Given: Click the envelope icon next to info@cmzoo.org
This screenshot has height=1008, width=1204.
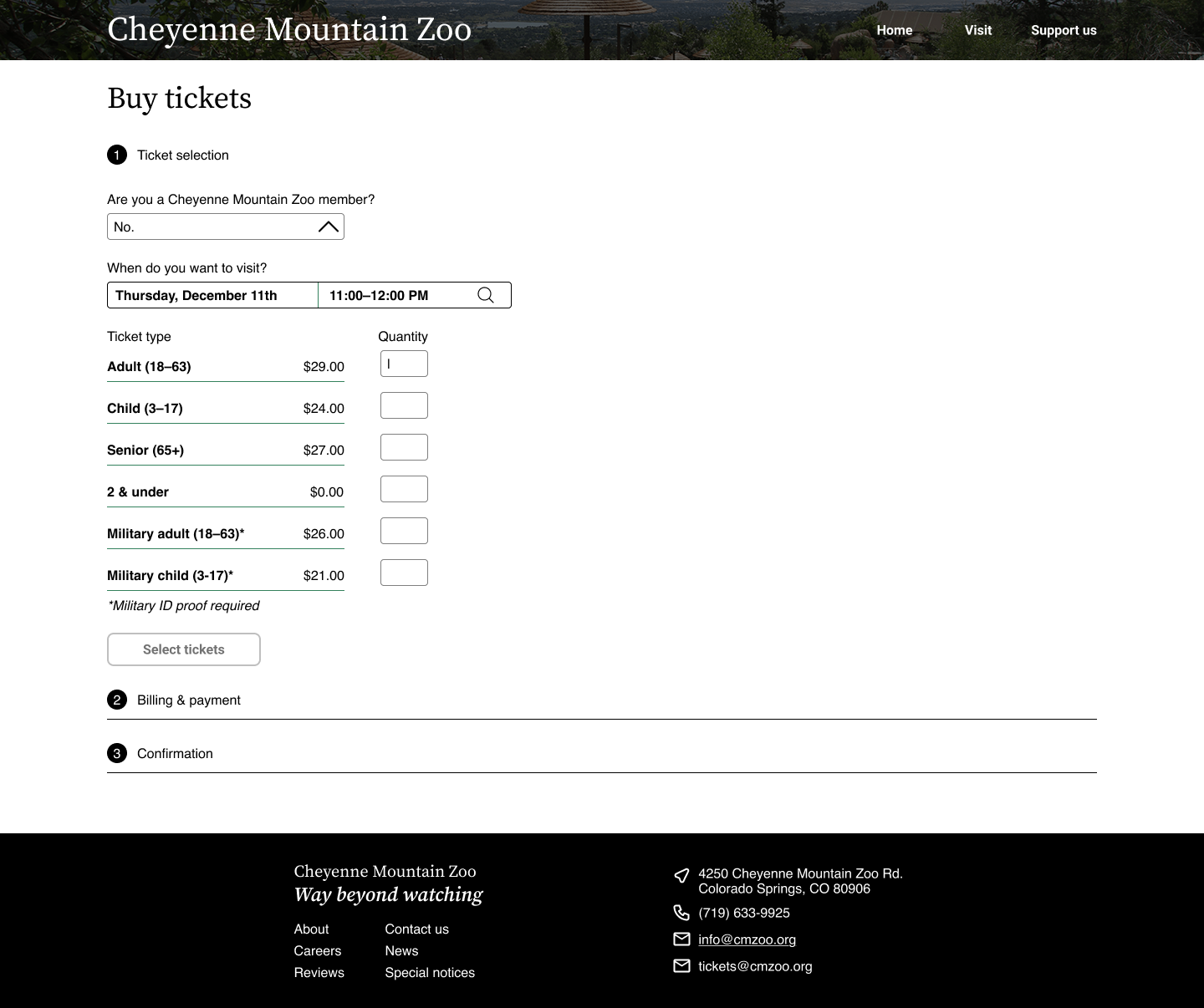Looking at the screenshot, I should (x=681, y=939).
